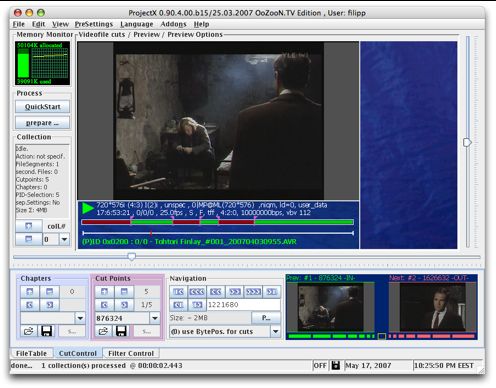The image size is (496, 388).
Task: Click the green play arrow in the preview info
Action: click(88, 208)
